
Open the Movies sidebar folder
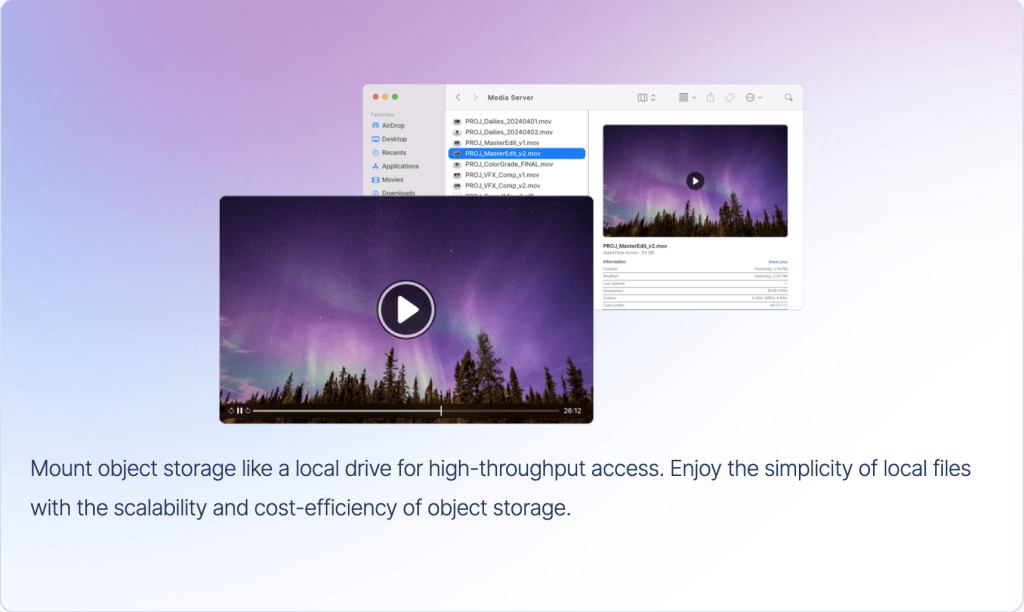pyautogui.click(x=392, y=180)
